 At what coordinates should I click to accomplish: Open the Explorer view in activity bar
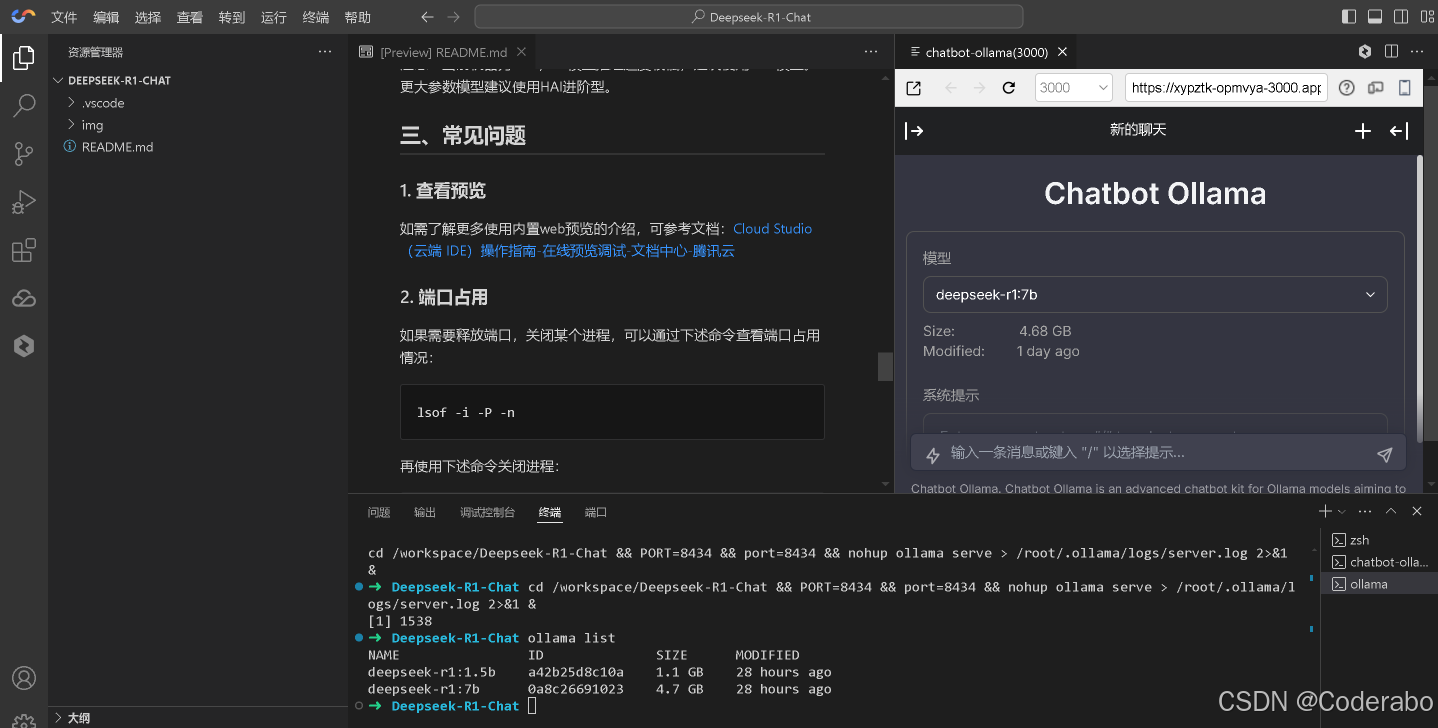point(24,58)
